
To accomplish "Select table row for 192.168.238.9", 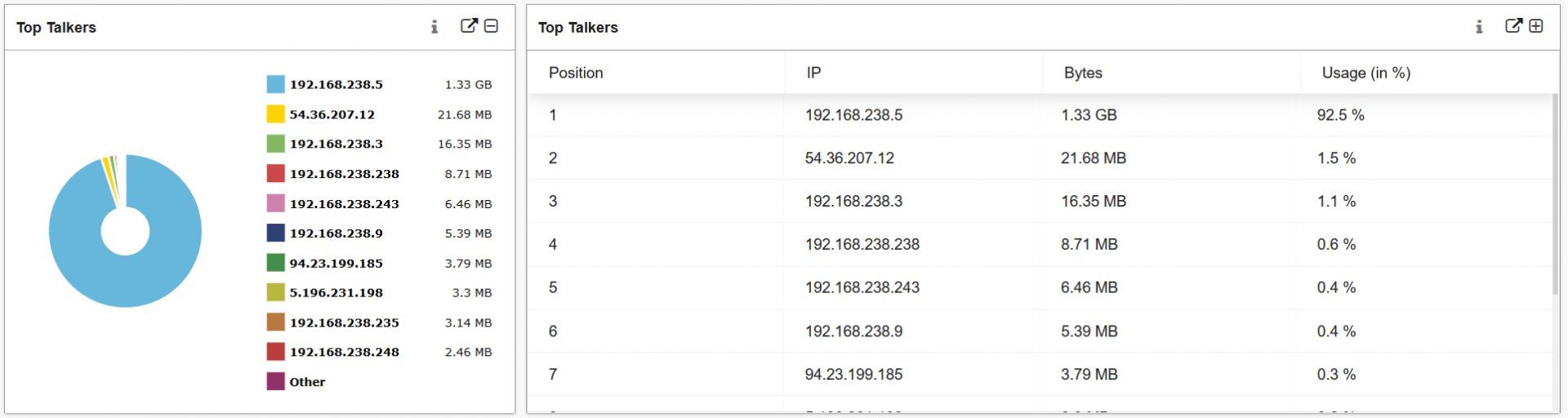I will [x=1039, y=331].
